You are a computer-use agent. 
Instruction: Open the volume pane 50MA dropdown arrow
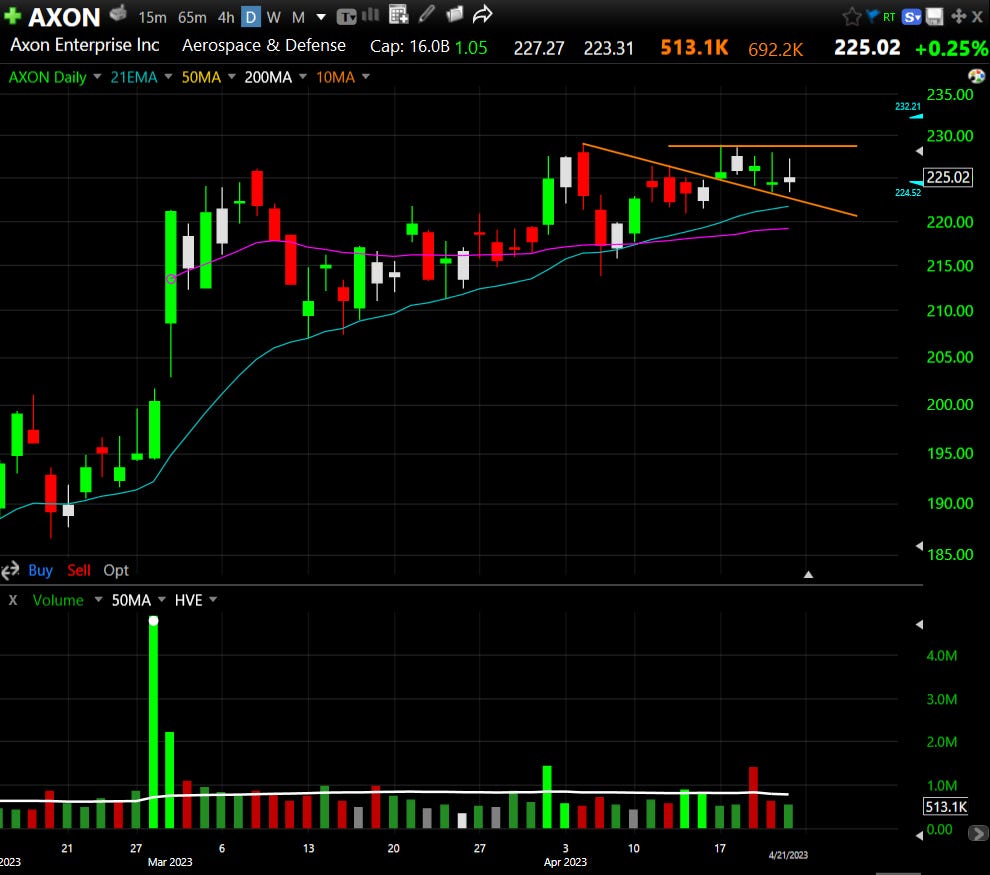click(162, 599)
